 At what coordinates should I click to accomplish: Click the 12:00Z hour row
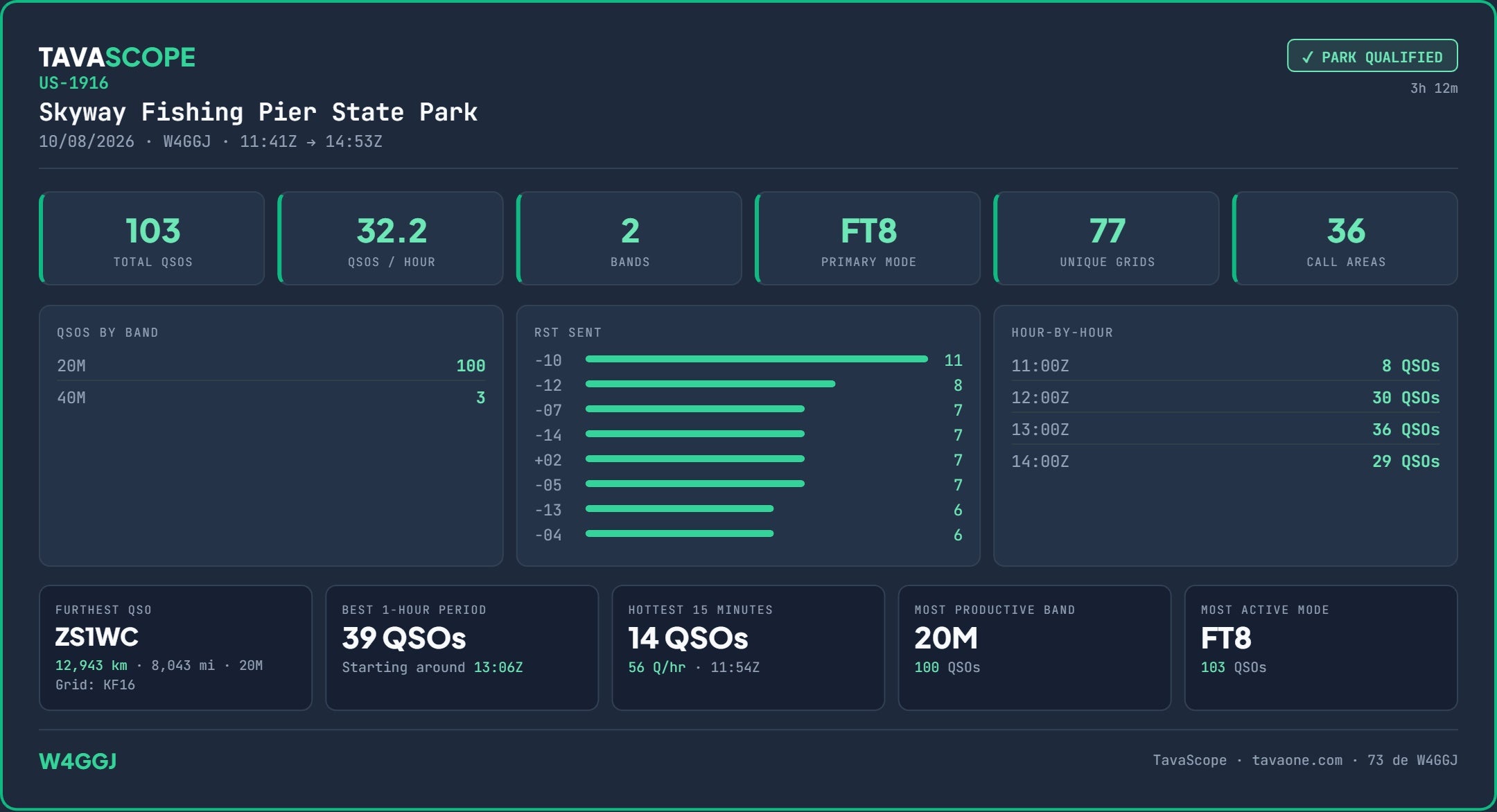(1225, 398)
